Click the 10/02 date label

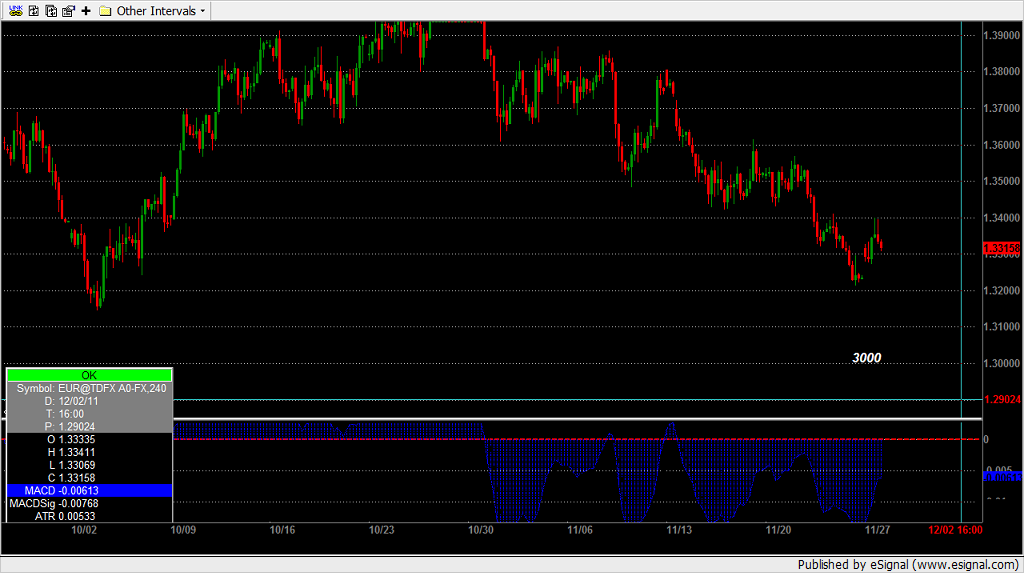click(84, 530)
